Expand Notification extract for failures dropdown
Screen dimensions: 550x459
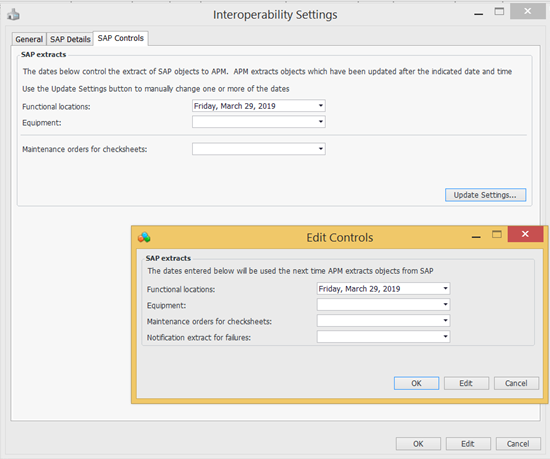[x=445, y=337]
